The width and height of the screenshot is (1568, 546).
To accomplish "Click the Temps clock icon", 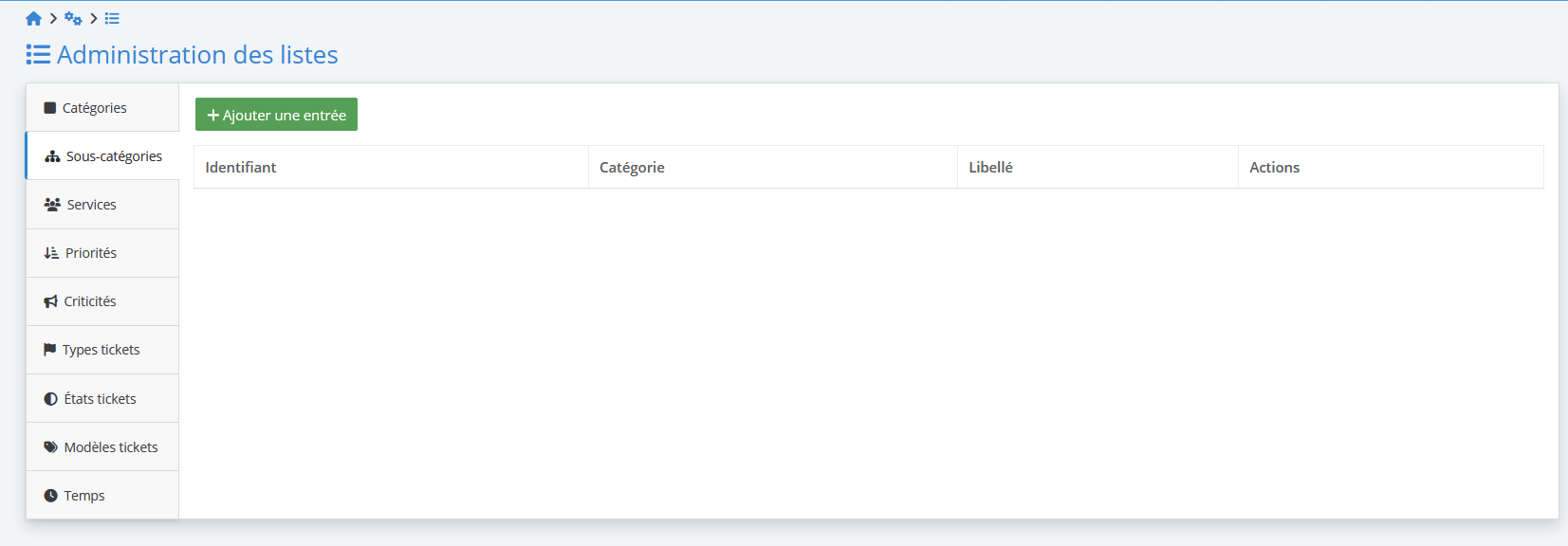I will [x=51, y=496].
